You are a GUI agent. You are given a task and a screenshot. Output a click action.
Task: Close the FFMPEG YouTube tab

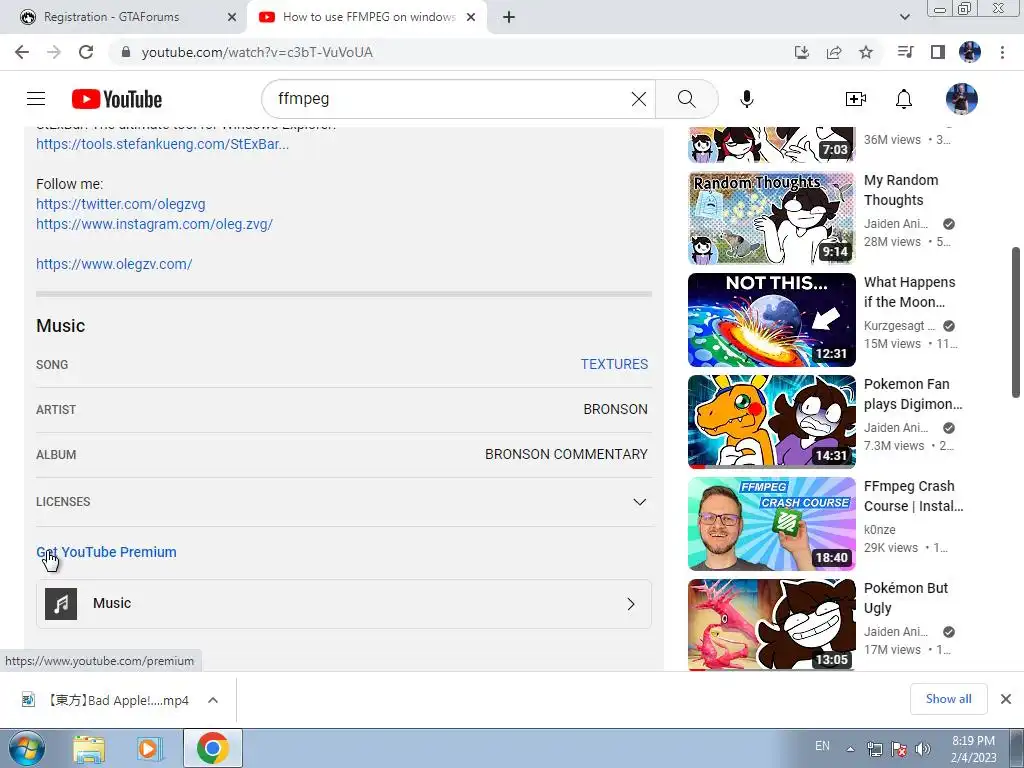click(471, 17)
